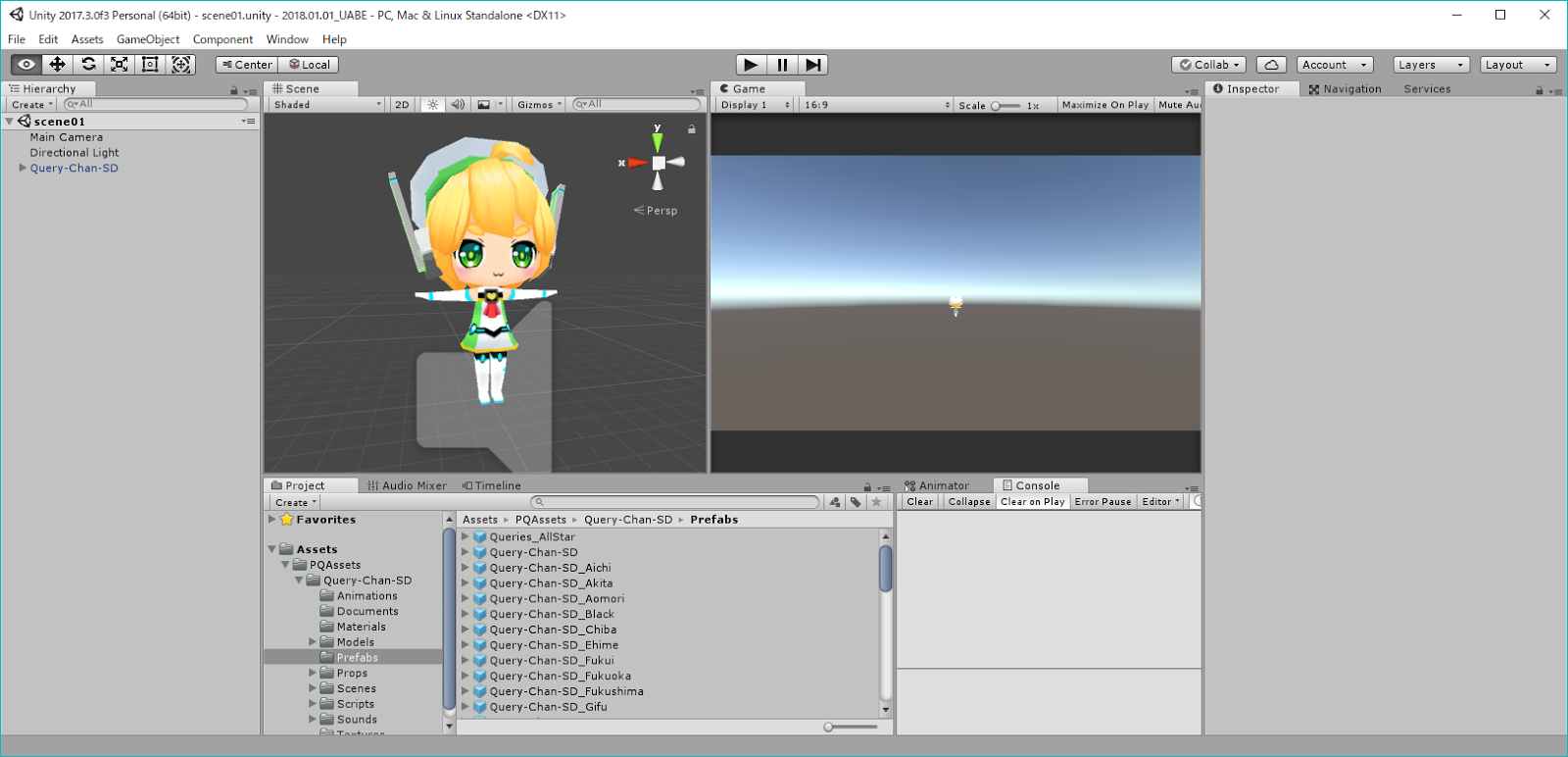
Task: Open the Layout dropdown
Action: 1518,65
